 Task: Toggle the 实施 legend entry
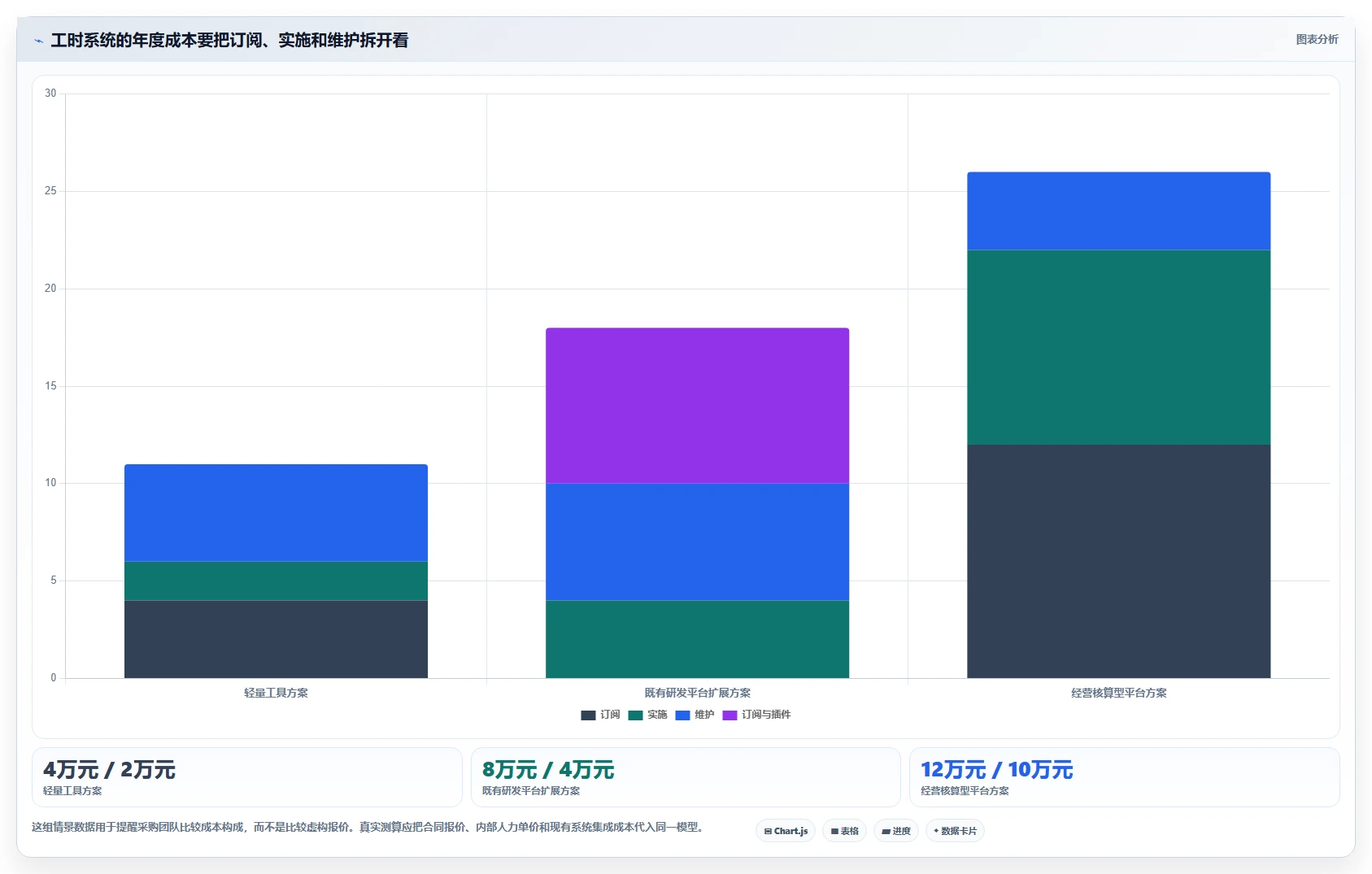point(647,715)
